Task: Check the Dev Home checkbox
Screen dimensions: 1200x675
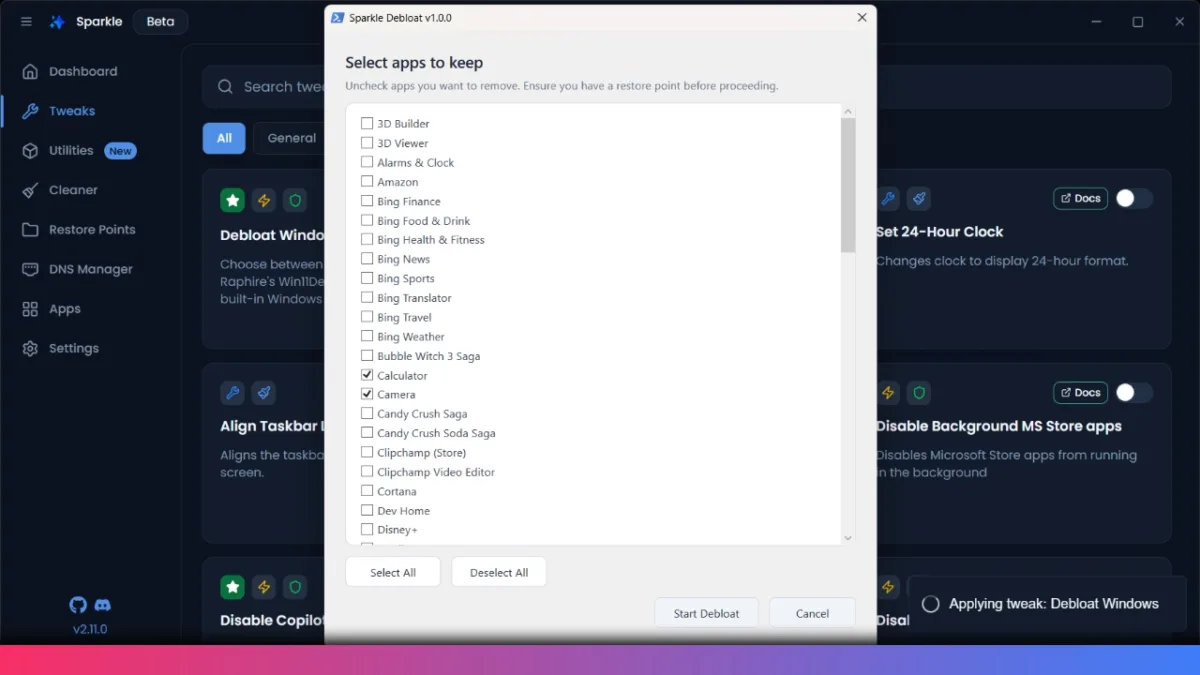Action: point(367,511)
